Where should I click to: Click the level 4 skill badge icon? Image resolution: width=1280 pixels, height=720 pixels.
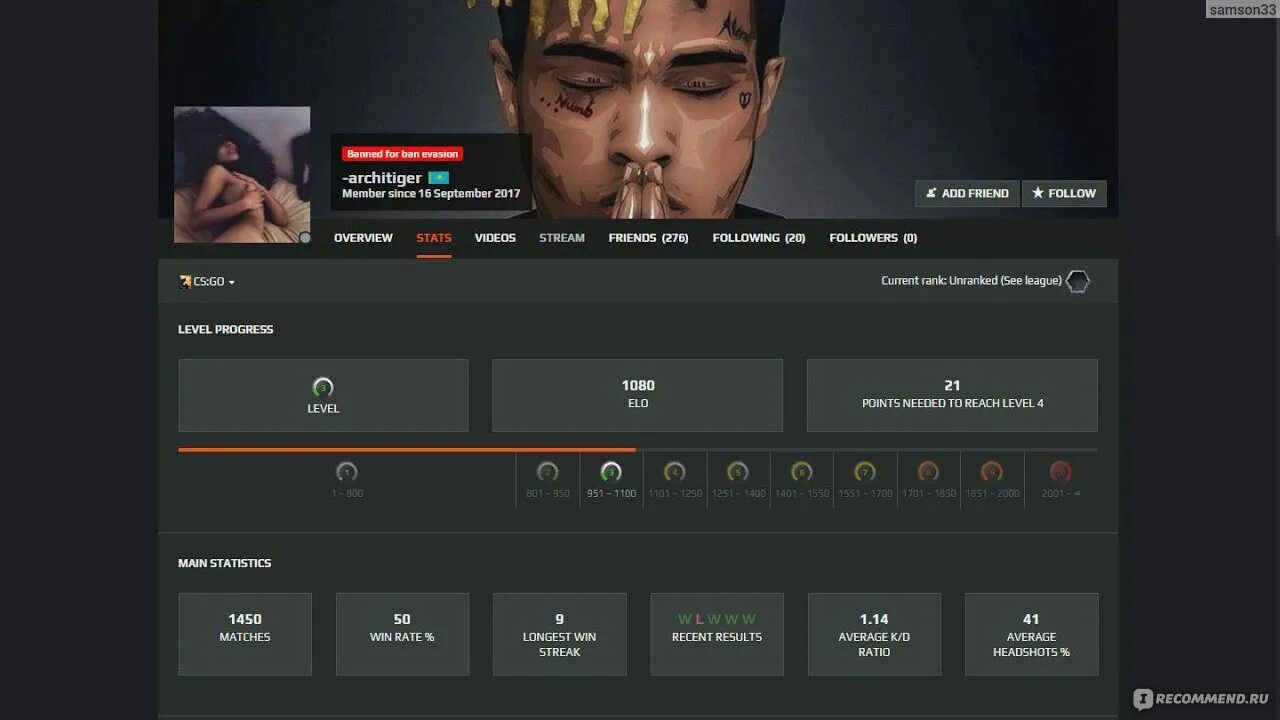674,472
